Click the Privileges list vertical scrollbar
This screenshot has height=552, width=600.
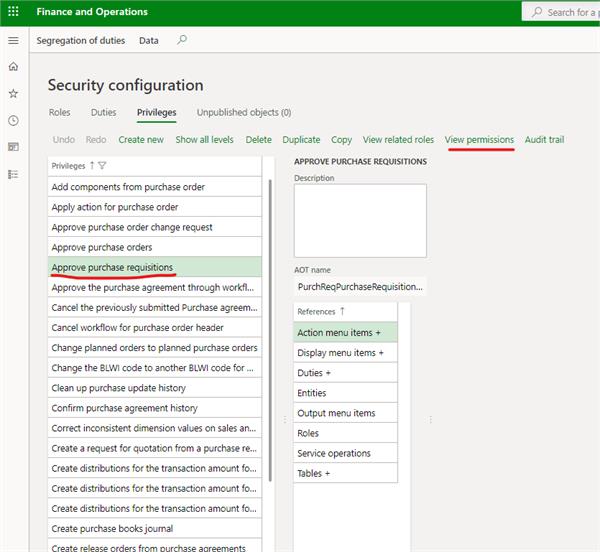coord(270,331)
